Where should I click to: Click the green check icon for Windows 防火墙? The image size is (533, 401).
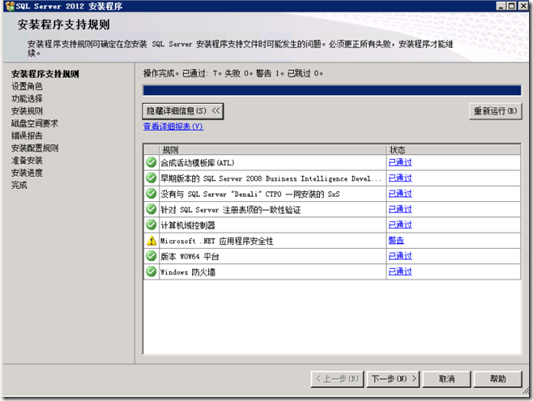151,272
